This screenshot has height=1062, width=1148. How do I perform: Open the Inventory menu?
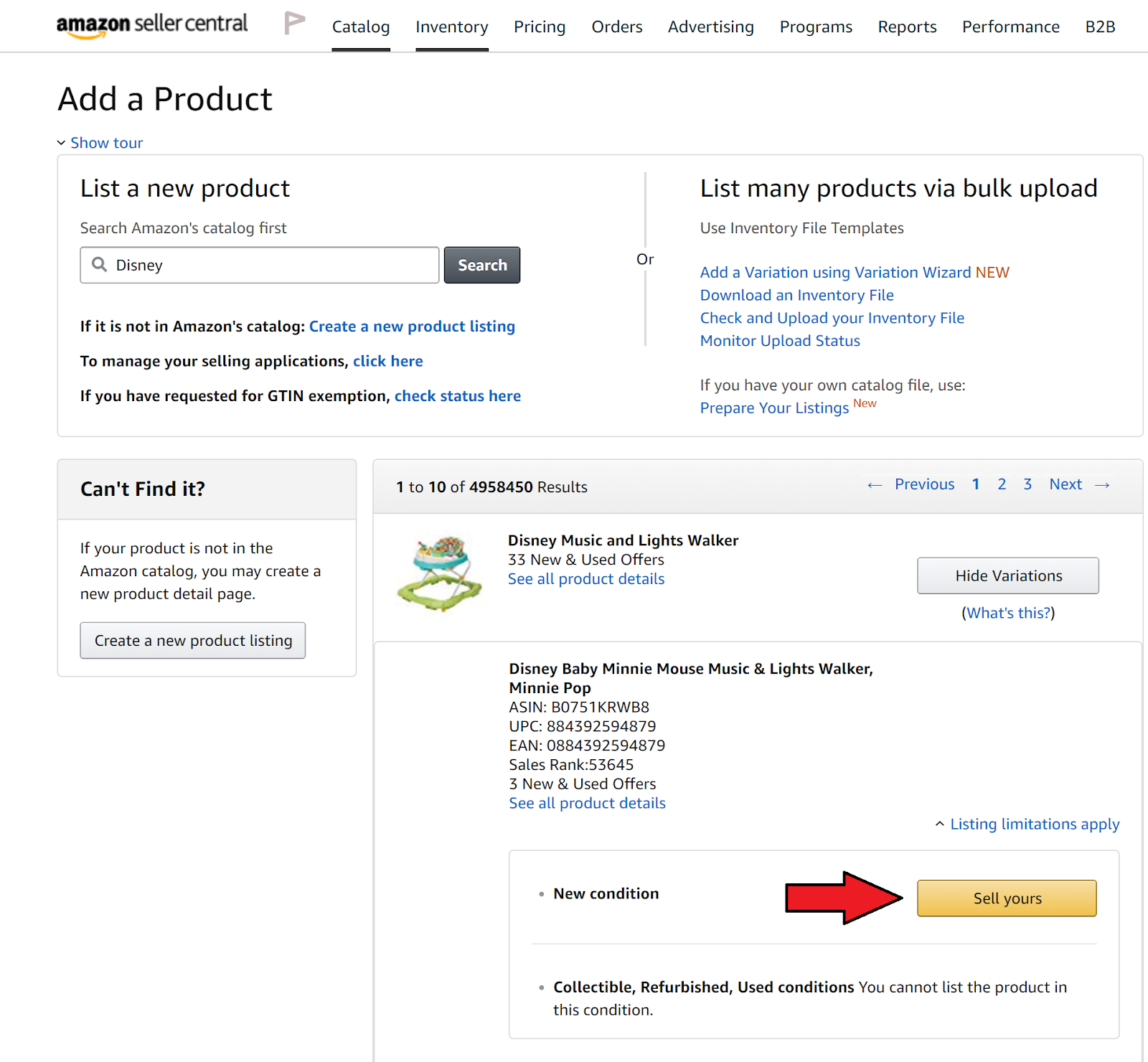coord(451,27)
